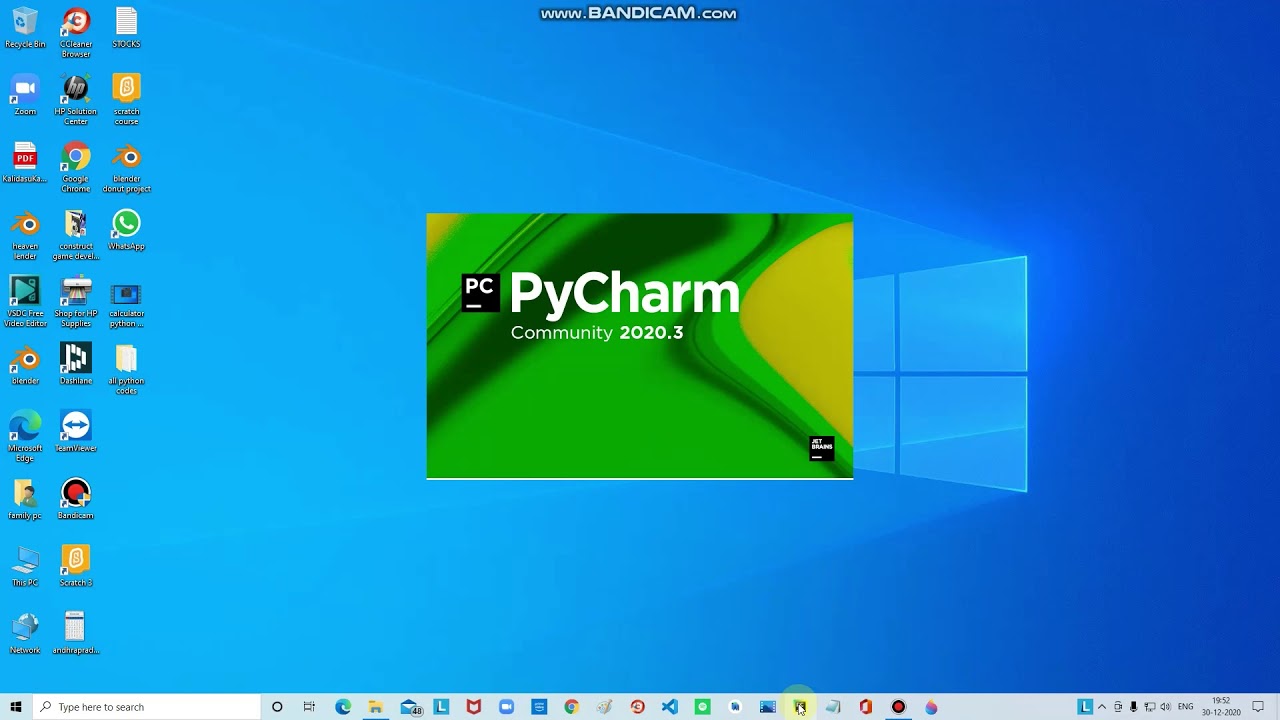Open McAfee from the taskbar
The height and width of the screenshot is (720, 1280).
[x=474, y=707]
